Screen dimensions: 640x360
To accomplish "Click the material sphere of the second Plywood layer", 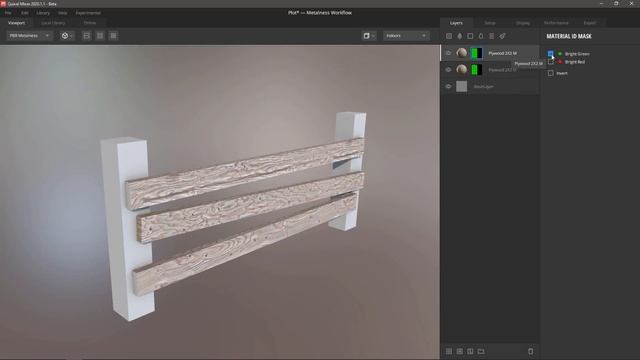I will [x=462, y=69].
